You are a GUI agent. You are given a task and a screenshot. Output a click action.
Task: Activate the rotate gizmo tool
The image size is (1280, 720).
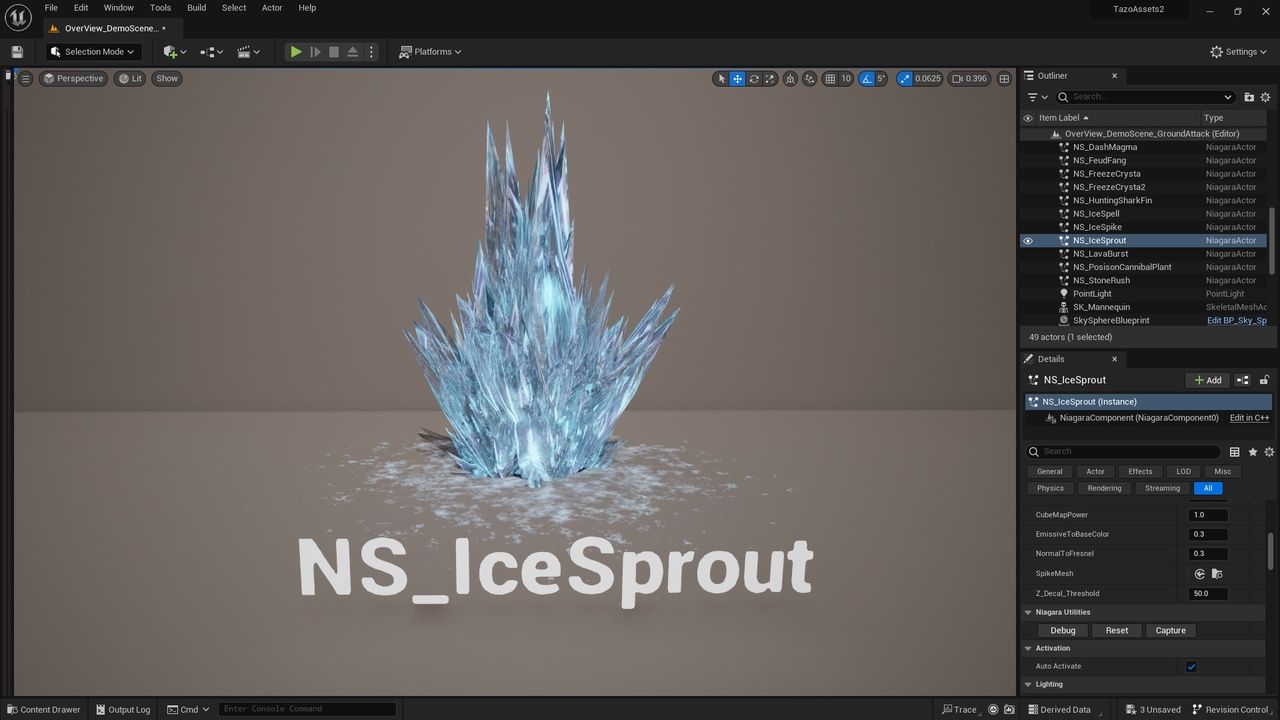[x=754, y=78]
